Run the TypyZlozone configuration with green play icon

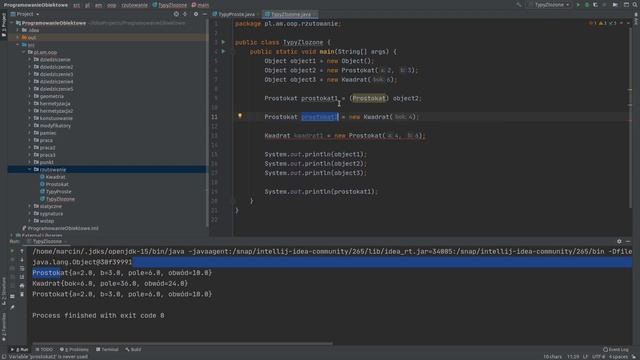(578, 5)
